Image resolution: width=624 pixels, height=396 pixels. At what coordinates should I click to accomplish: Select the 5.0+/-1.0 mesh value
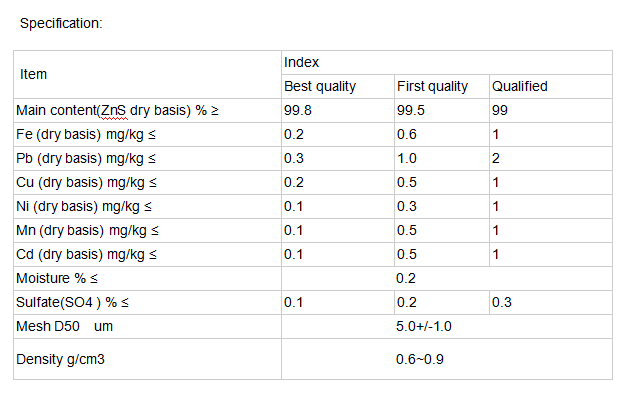point(424,326)
